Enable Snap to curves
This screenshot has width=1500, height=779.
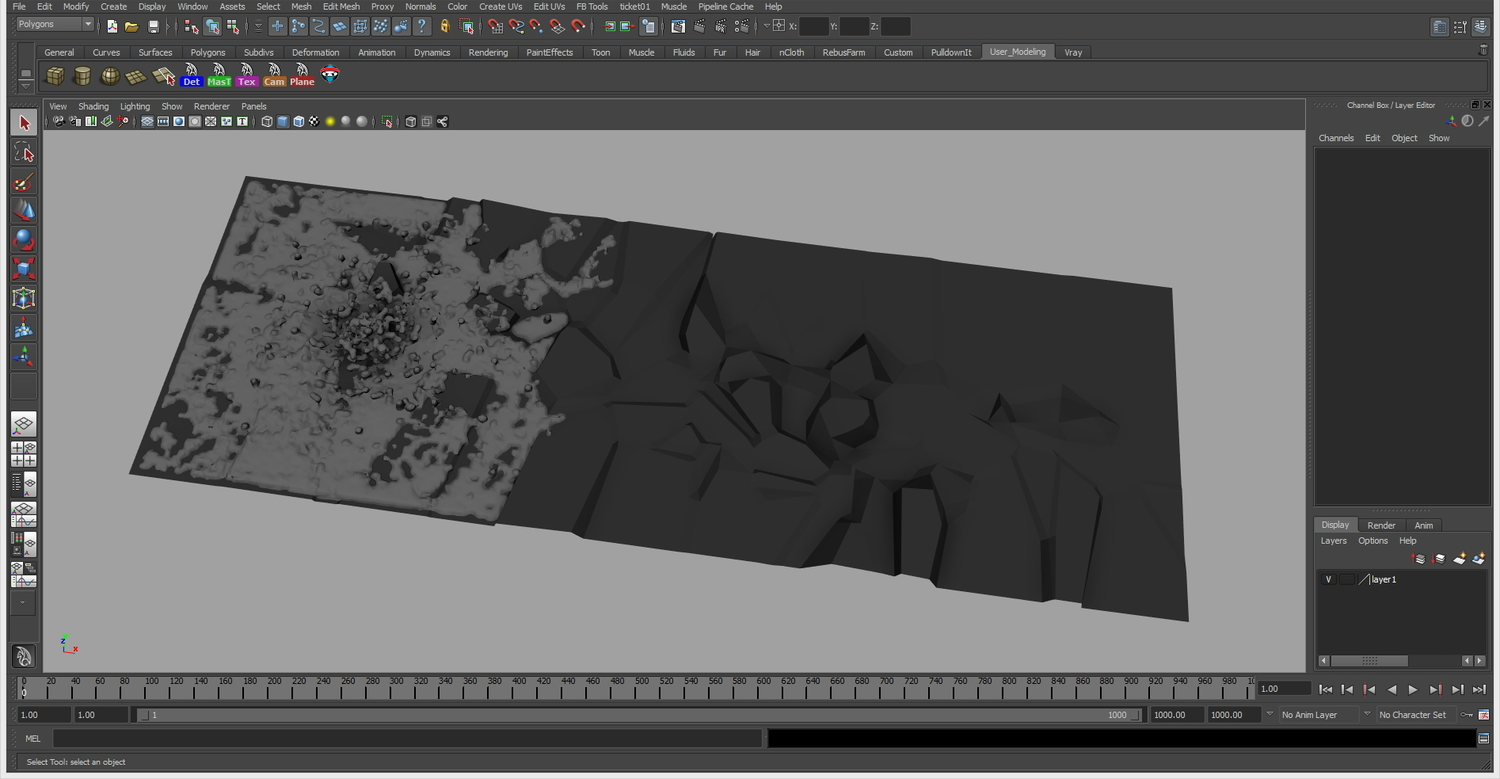tap(516, 27)
